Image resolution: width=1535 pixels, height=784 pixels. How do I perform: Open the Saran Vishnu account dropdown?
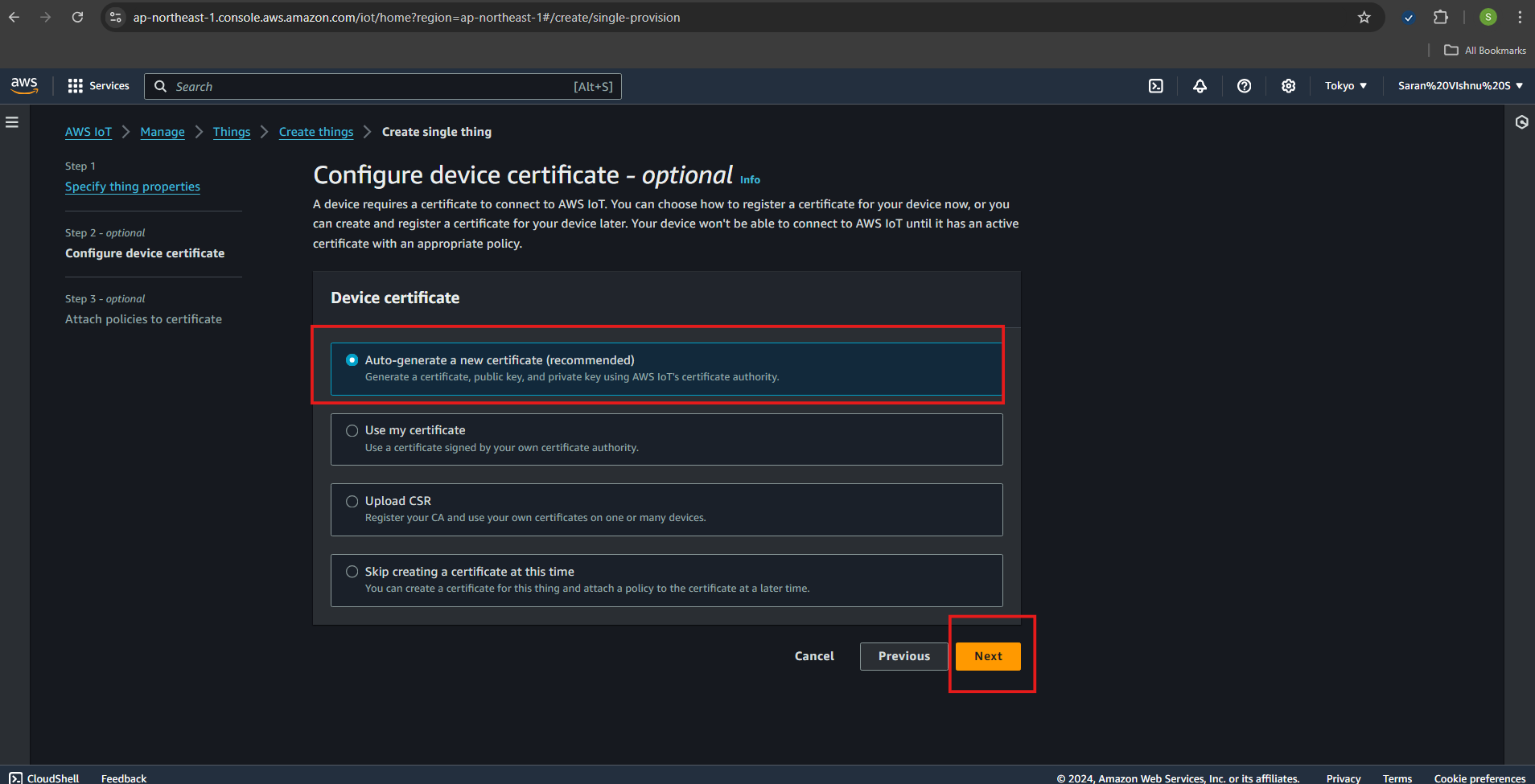click(x=1459, y=86)
